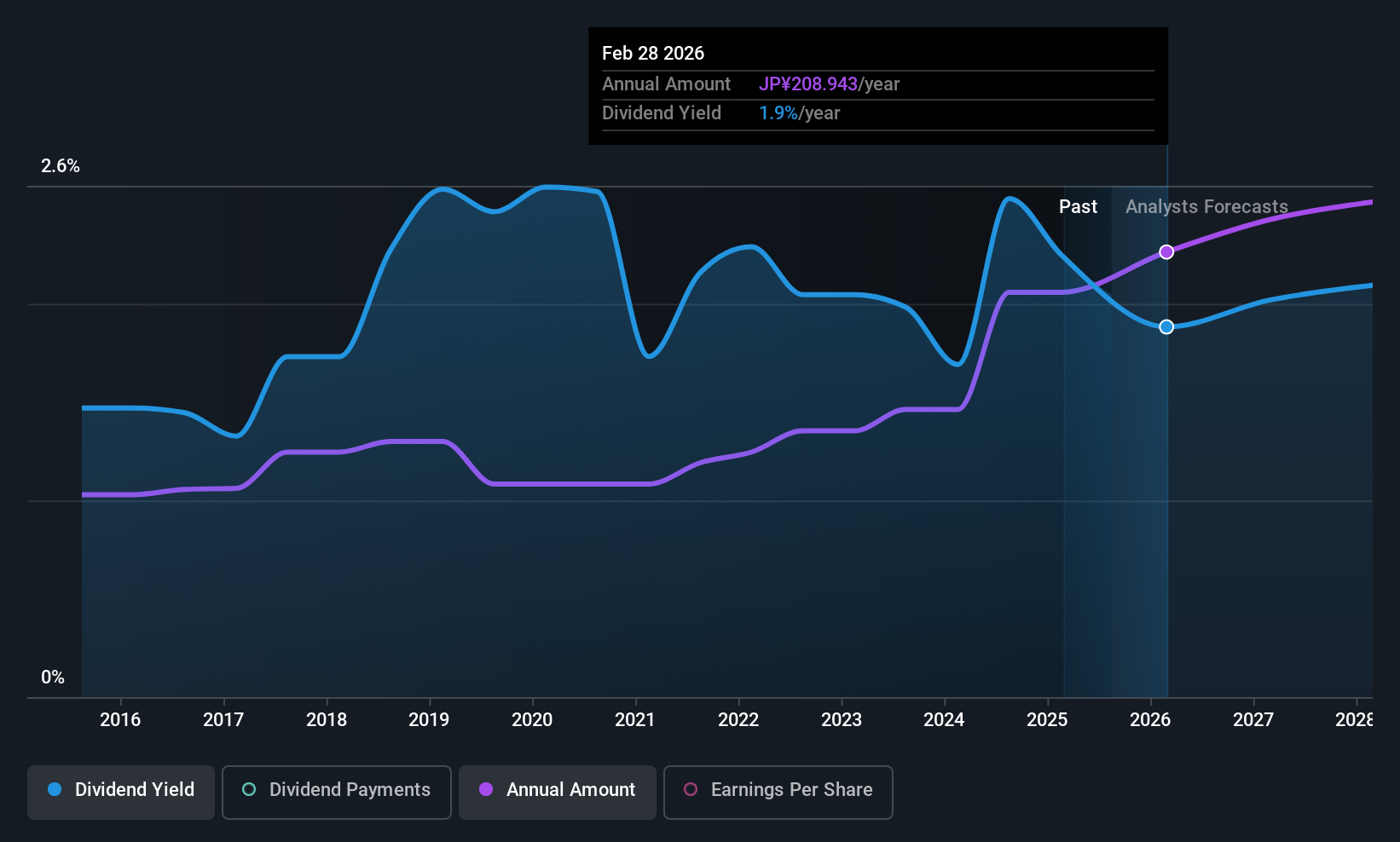Click the purple Annual Amount legend dot
Image resolution: width=1400 pixels, height=842 pixels.
click(x=486, y=790)
